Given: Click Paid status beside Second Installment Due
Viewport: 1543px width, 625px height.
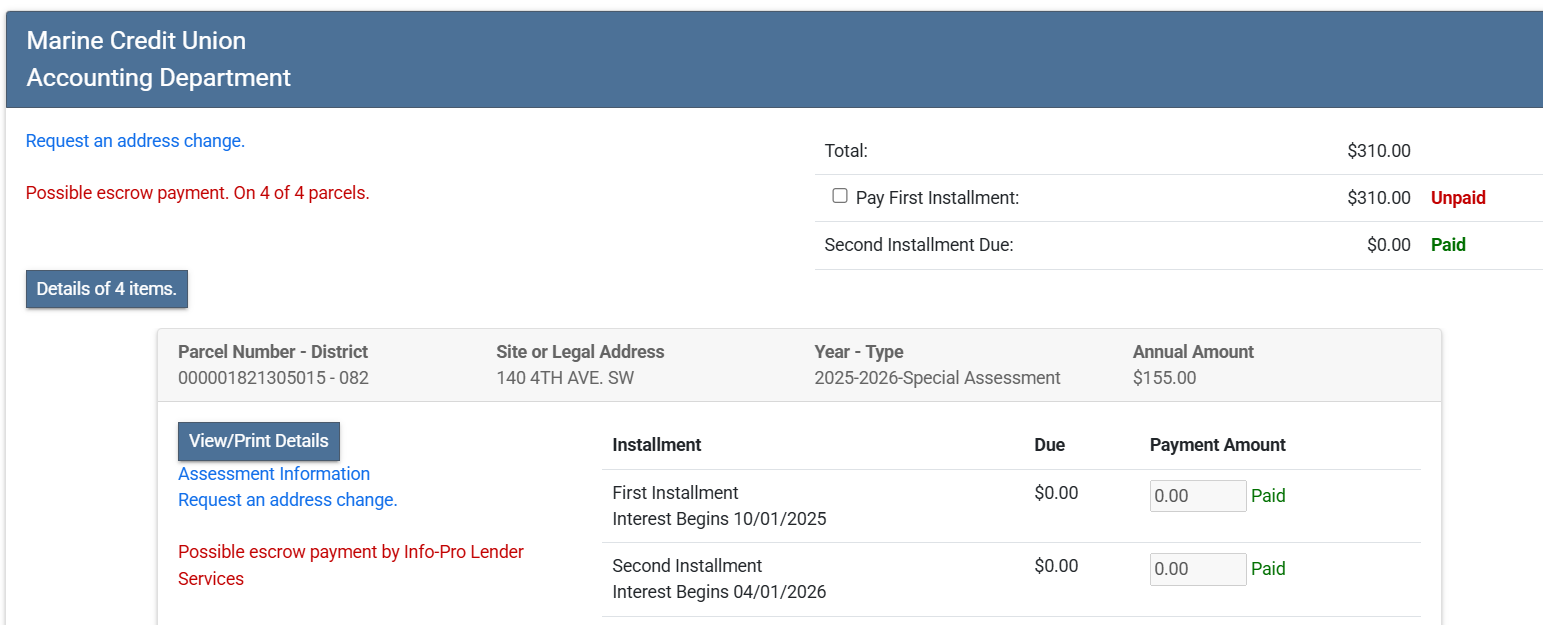Looking at the screenshot, I should click(x=1448, y=245).
